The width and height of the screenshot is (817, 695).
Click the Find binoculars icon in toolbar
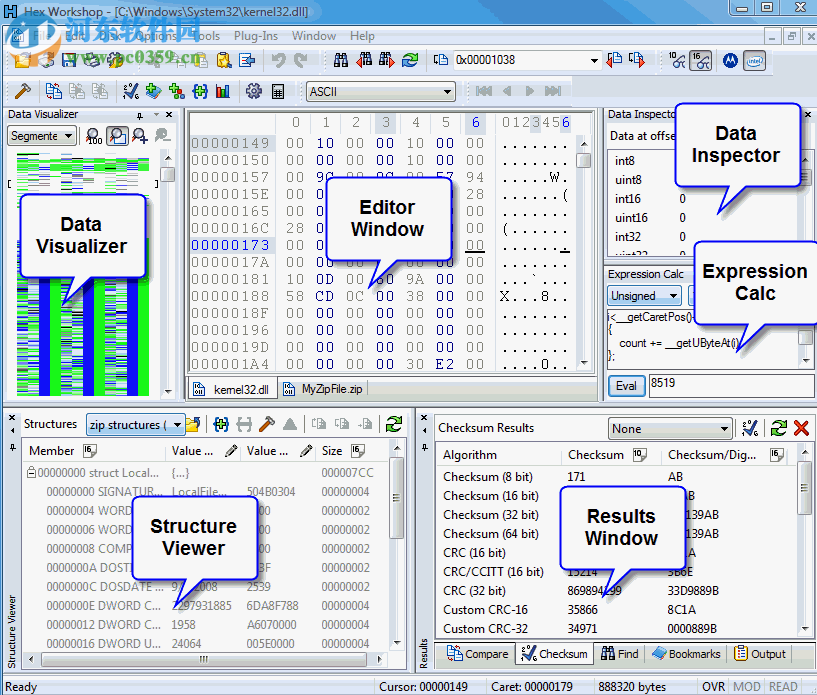pos(341,60)
